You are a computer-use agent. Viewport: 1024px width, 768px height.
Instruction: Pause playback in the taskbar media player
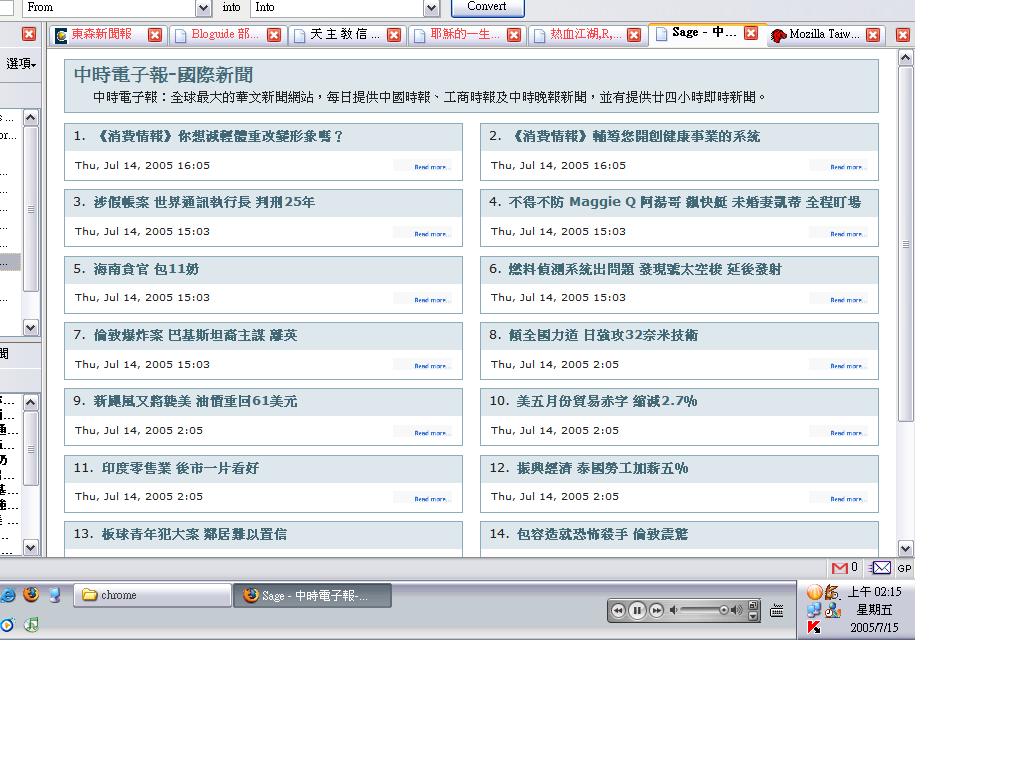tap(637, 610)
